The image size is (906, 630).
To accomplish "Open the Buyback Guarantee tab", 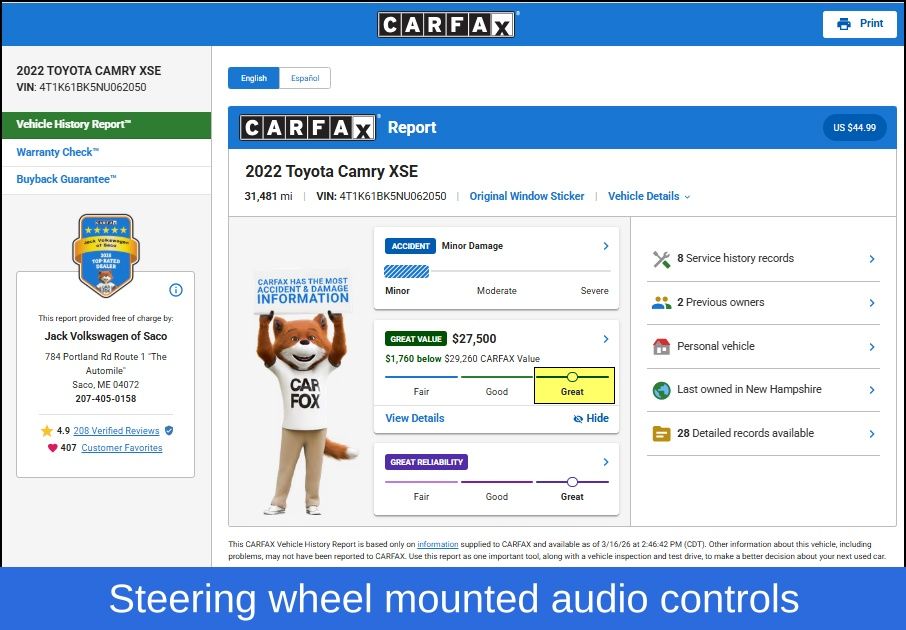I will coord(66,180).
